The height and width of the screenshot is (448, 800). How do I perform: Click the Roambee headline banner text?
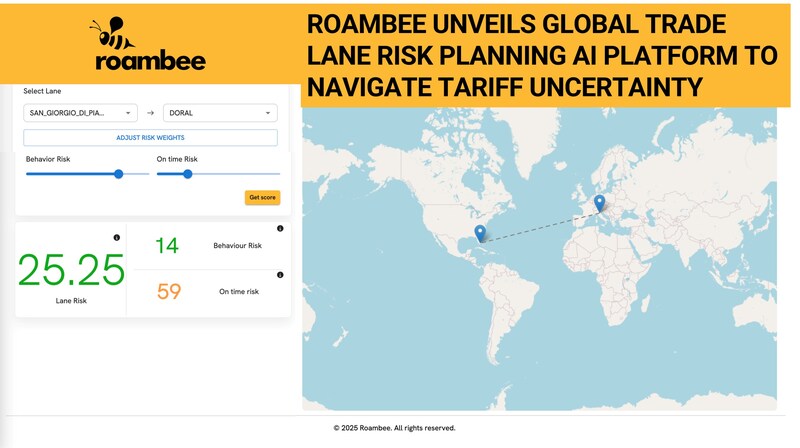coord(542,56)
